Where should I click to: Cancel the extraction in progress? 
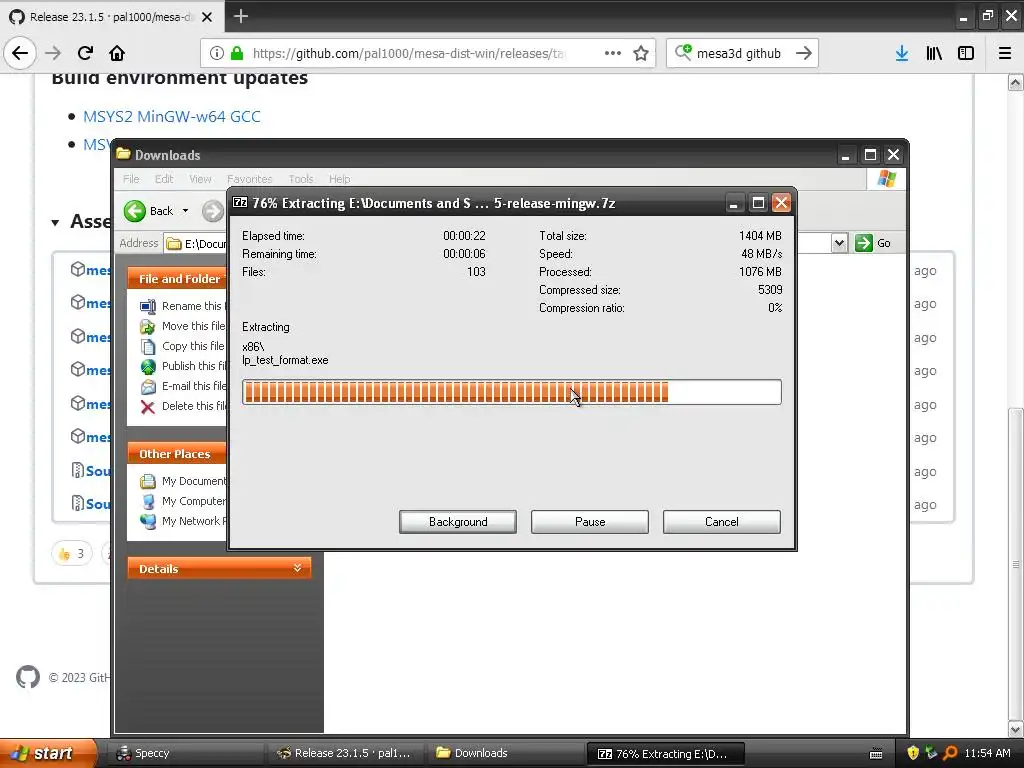[722, 522]
